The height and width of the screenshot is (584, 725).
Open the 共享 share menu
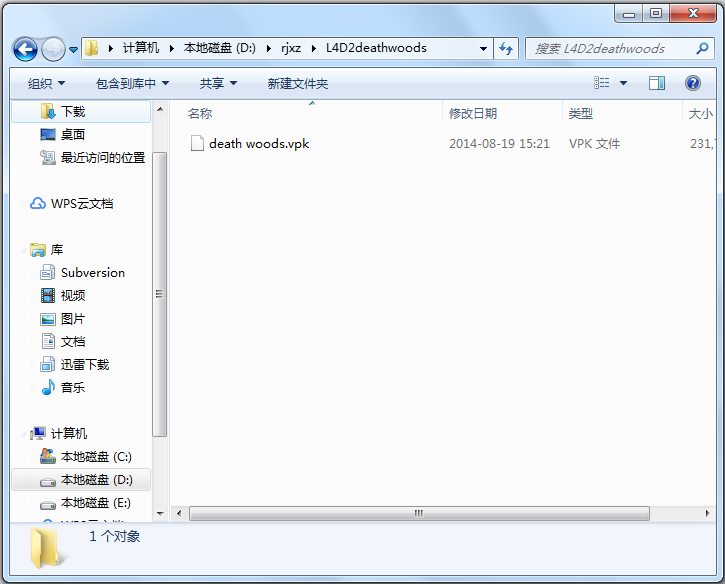click(x=217, y=83)
